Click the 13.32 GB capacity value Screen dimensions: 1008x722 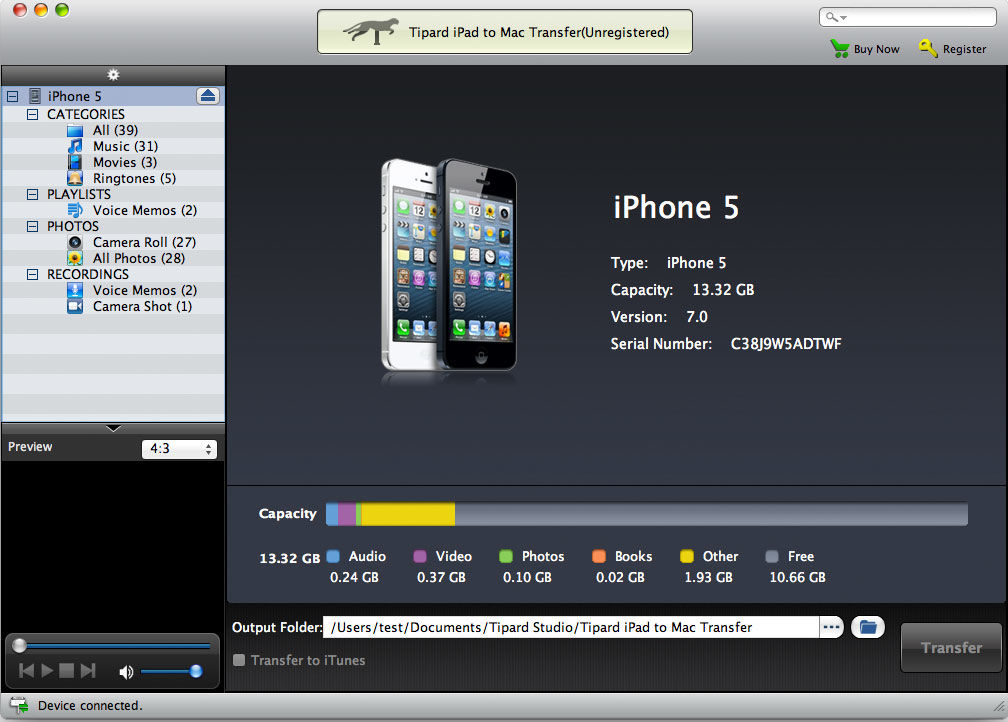[x=723, y=290]
